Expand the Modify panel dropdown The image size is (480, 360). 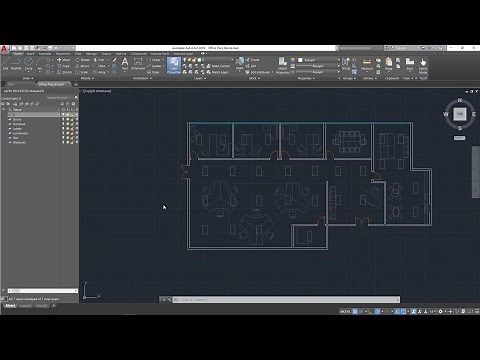(87, 78)
